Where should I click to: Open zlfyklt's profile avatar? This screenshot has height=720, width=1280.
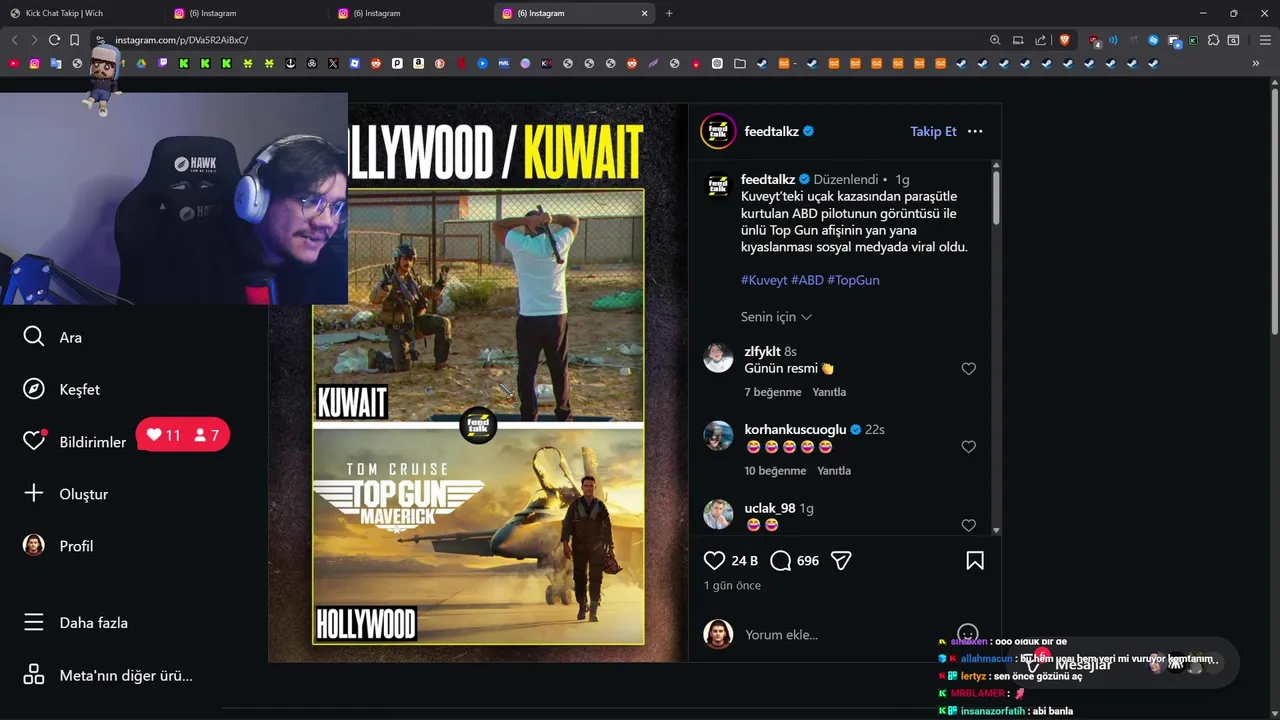(718, 357)
